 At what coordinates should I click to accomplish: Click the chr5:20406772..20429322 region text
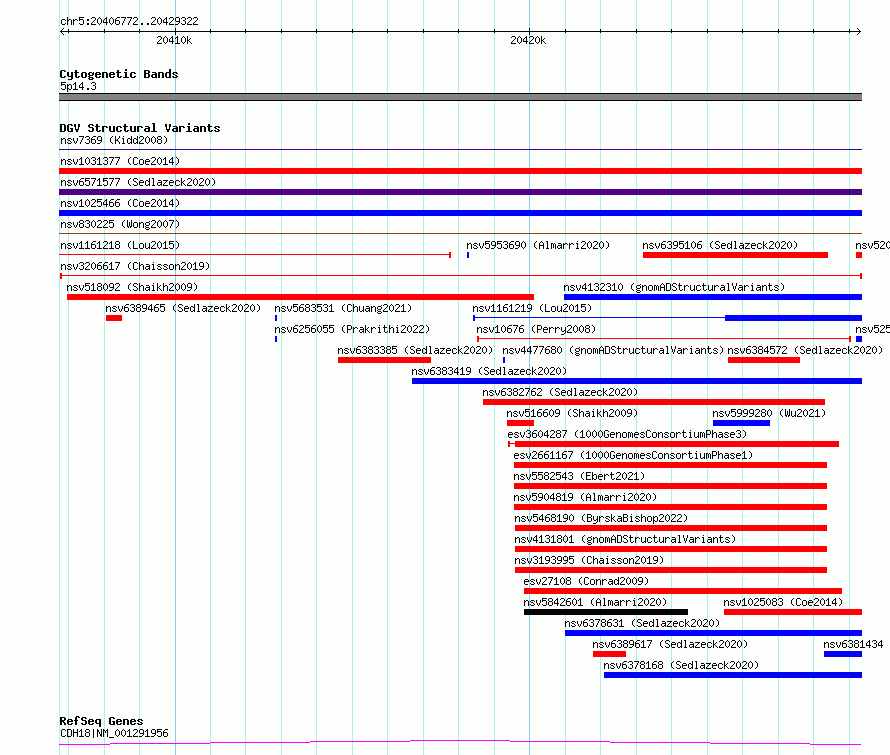(x=129, y=21)
